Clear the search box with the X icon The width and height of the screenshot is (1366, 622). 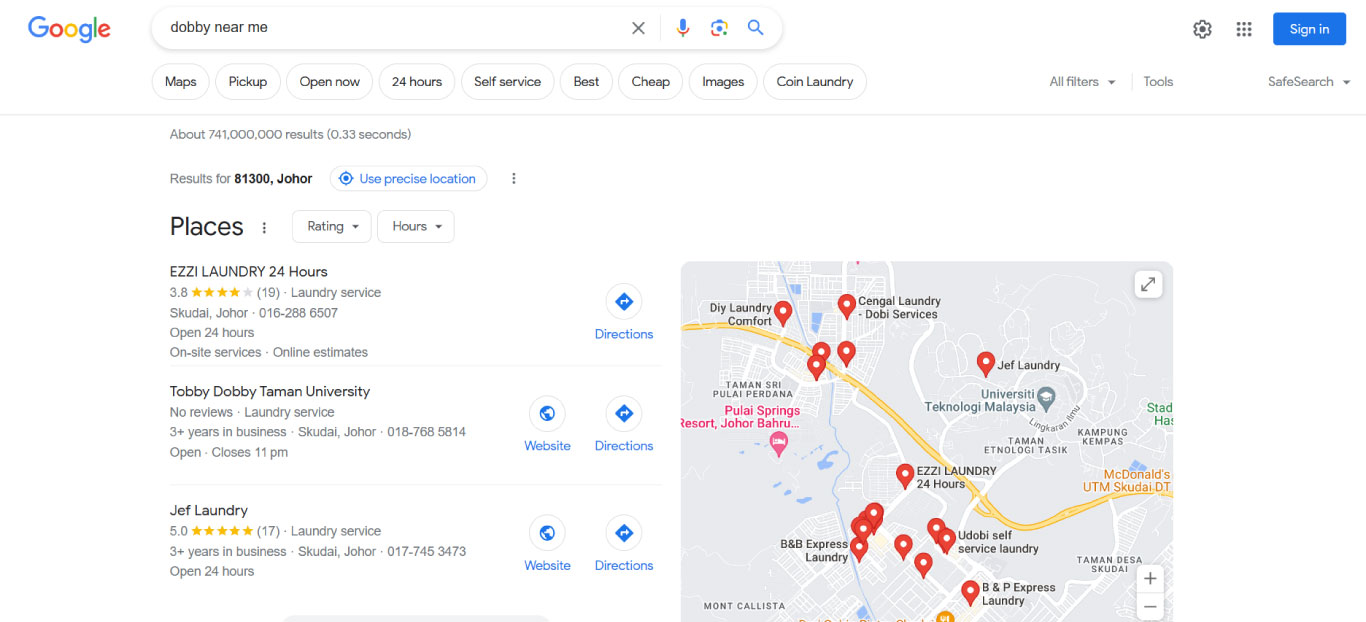(x=638, y=28)
